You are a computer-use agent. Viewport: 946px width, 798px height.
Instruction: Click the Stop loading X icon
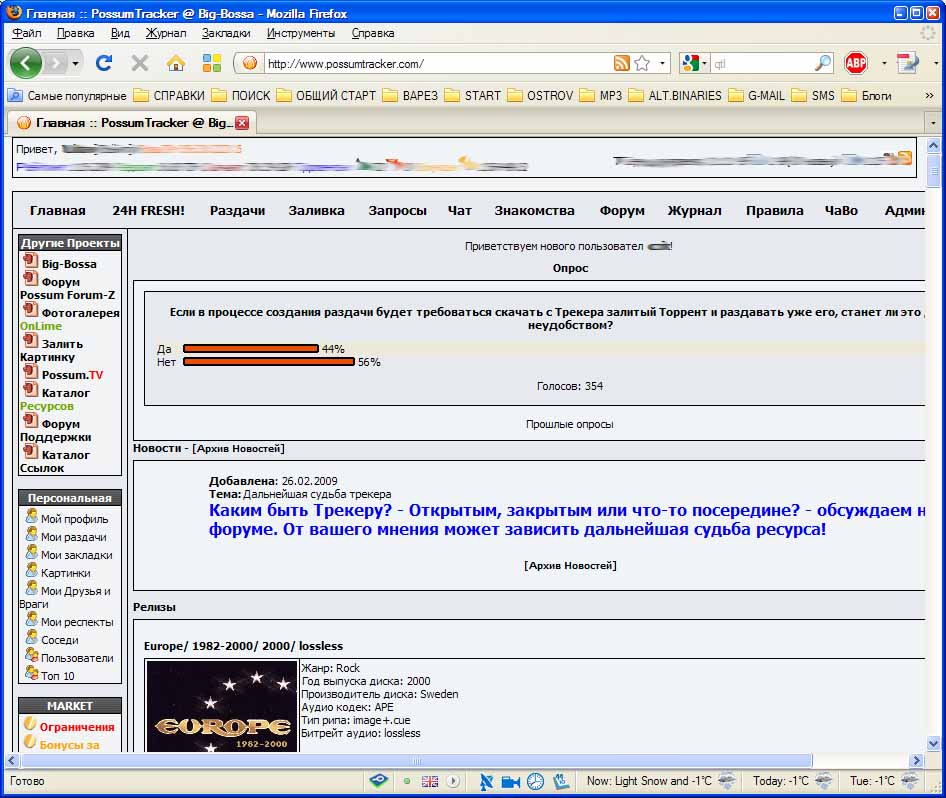pyautogui.click(x=140, y=63)
